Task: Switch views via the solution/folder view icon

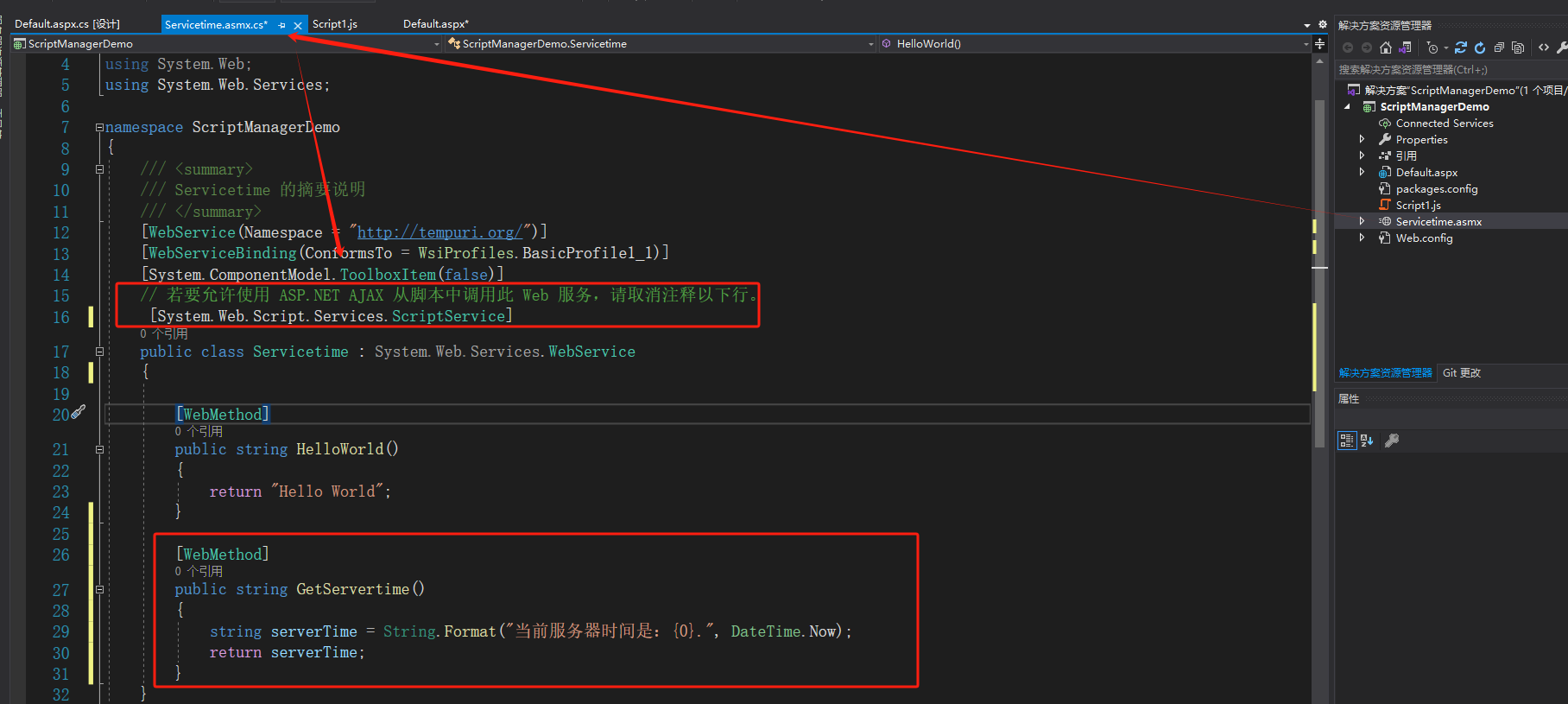Action: coord(1406,48)
